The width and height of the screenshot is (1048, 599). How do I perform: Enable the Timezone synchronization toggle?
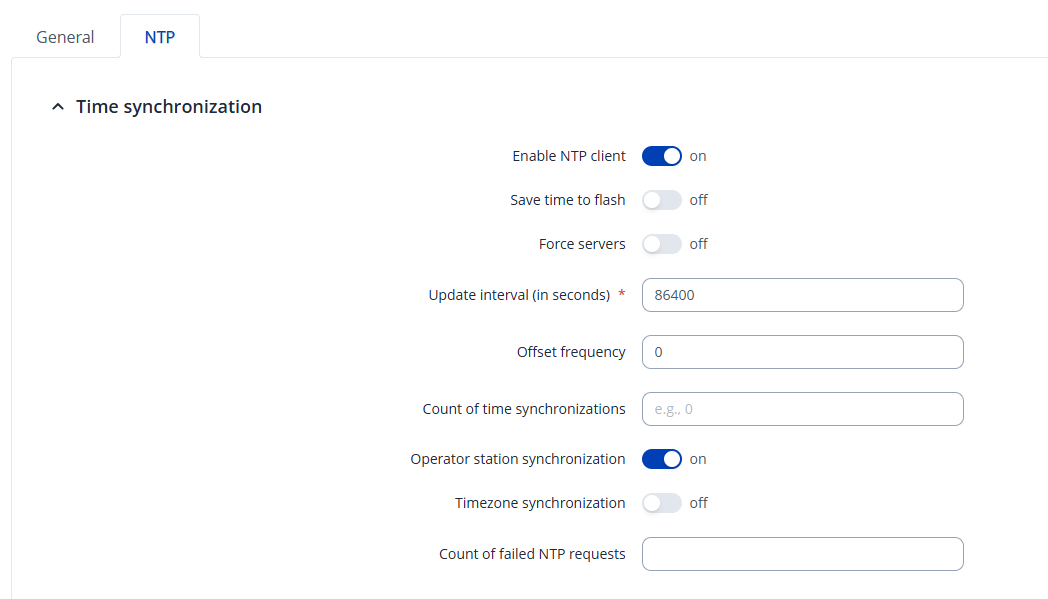(x=661, y=503)
